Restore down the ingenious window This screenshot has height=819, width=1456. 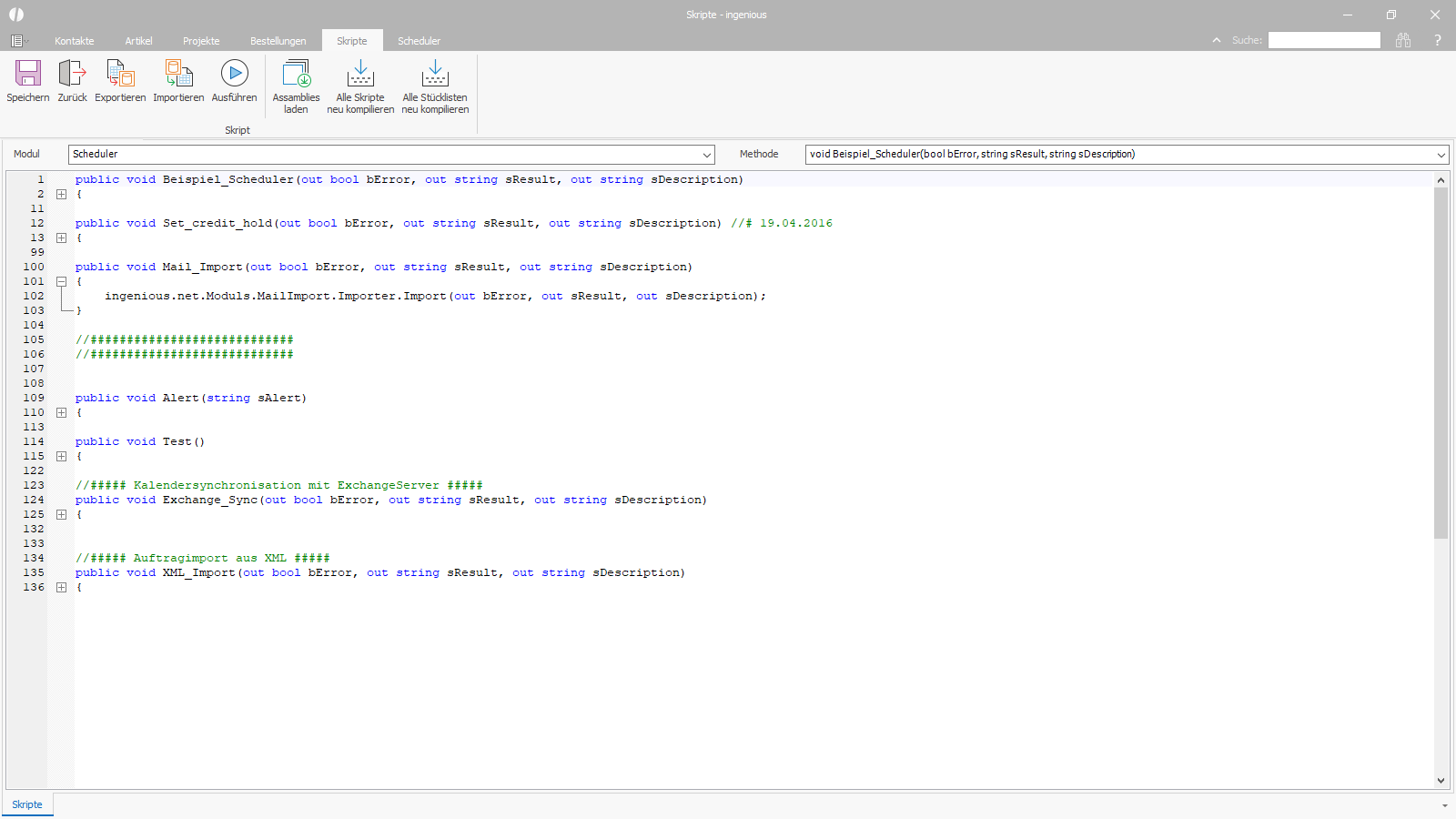tap(1391, 15)
